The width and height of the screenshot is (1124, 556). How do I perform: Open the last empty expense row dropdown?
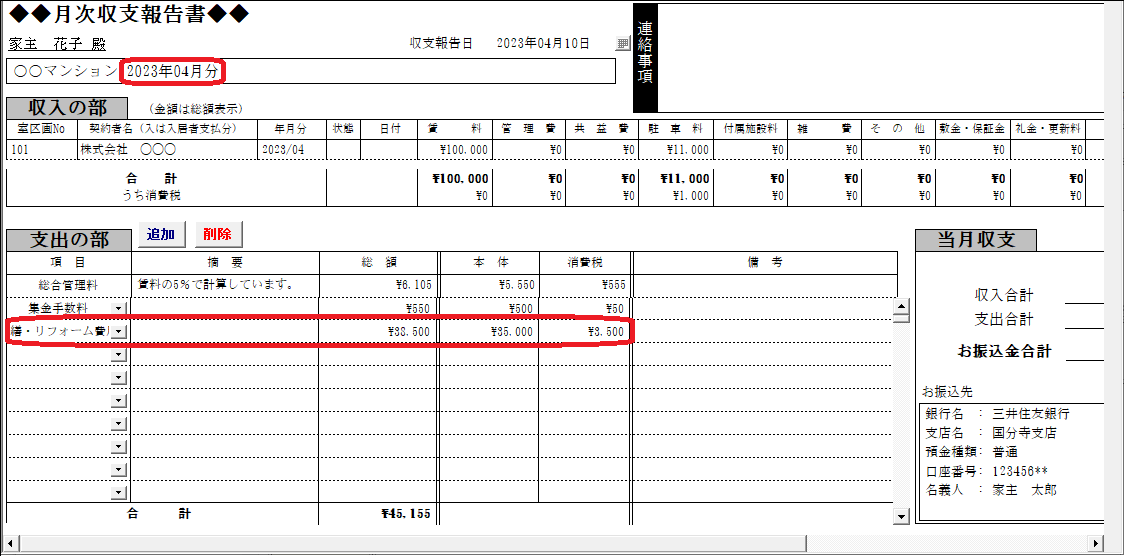coord(119,491)
